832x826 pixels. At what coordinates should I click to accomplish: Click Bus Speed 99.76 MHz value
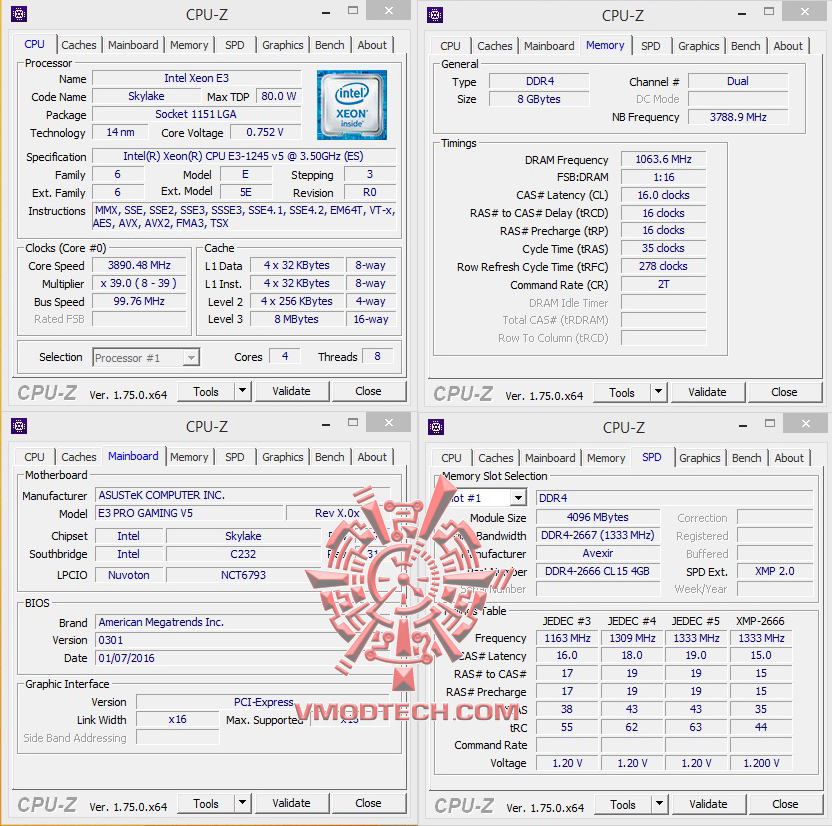(x=140, y=301)
